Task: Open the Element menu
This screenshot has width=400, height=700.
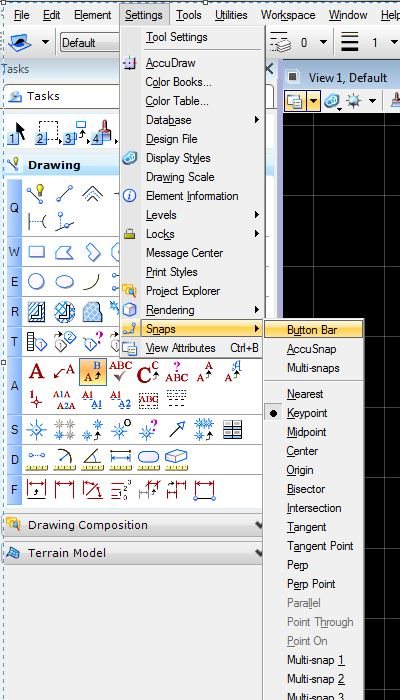Action: (92, 15)
